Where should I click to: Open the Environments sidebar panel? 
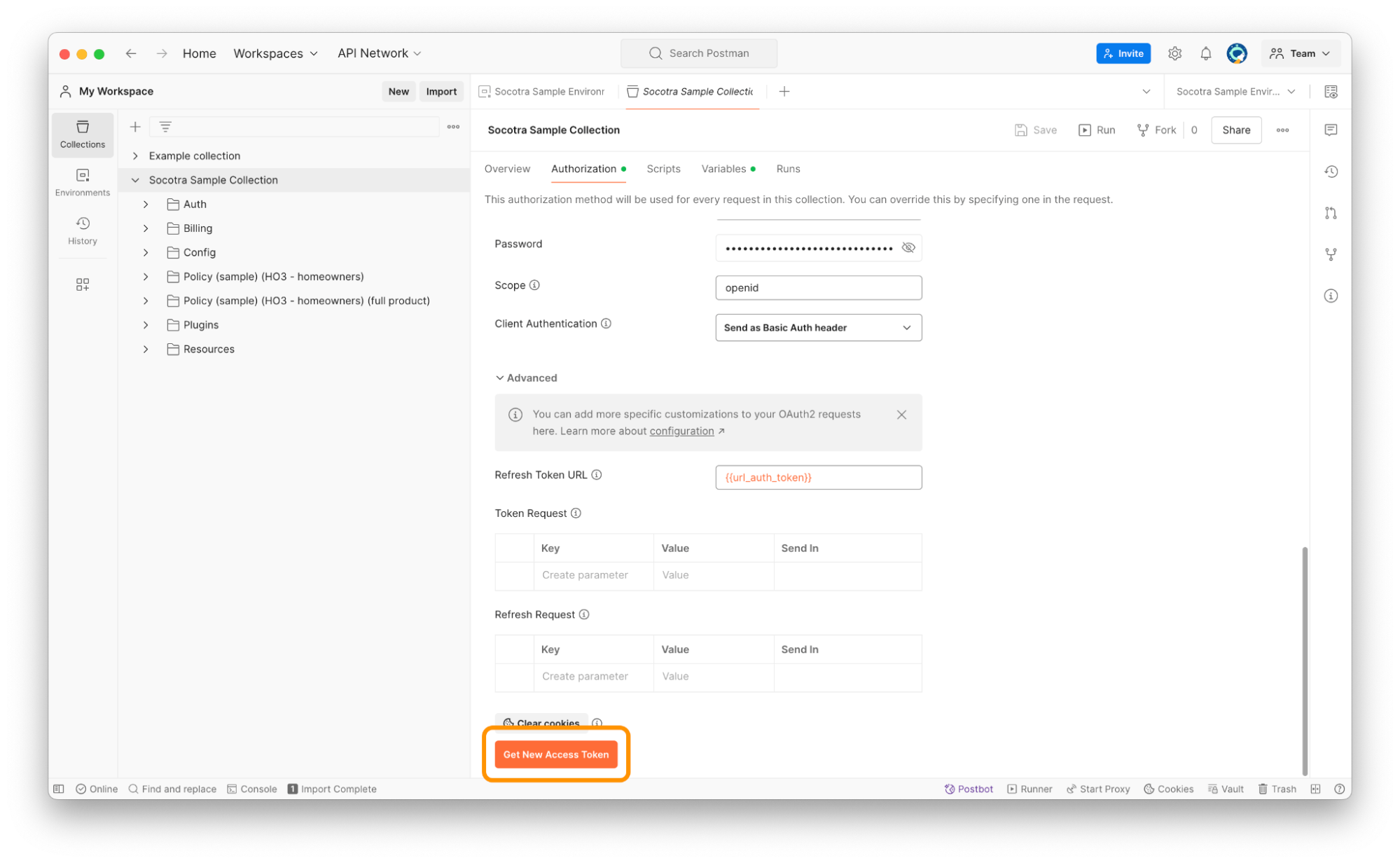(x=82, y=181)
